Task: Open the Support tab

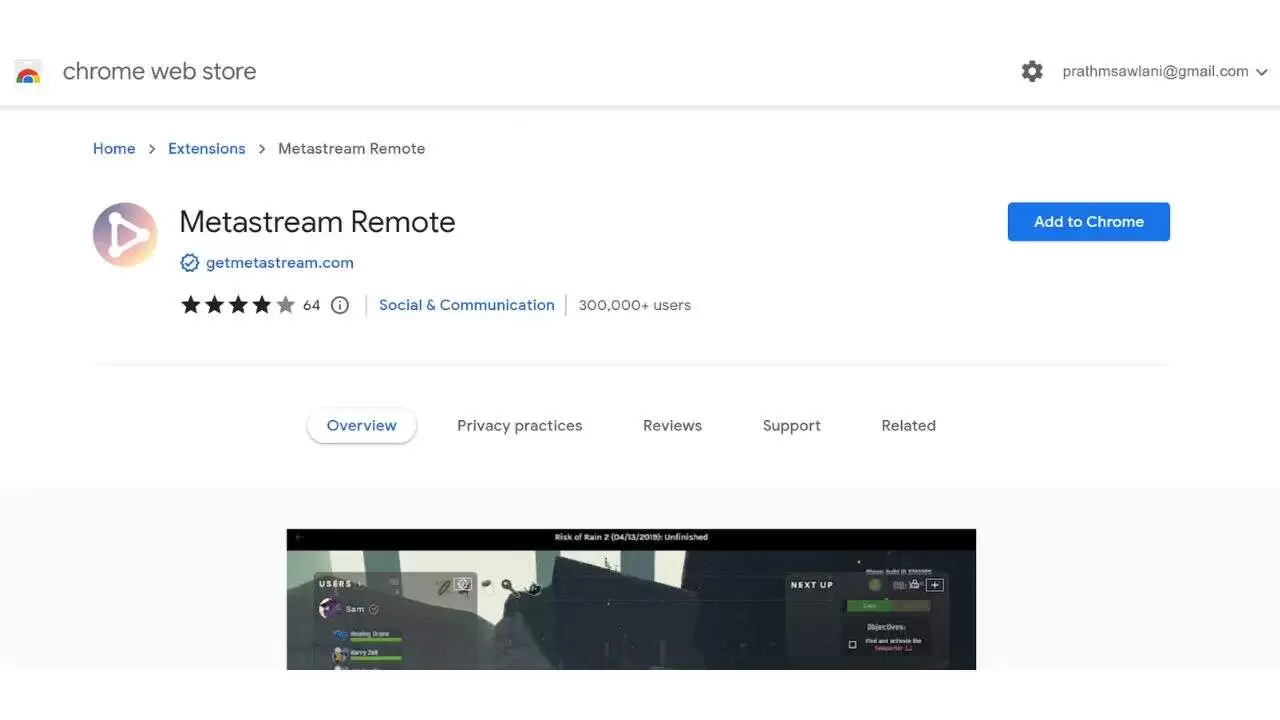Action: (791, 425)
